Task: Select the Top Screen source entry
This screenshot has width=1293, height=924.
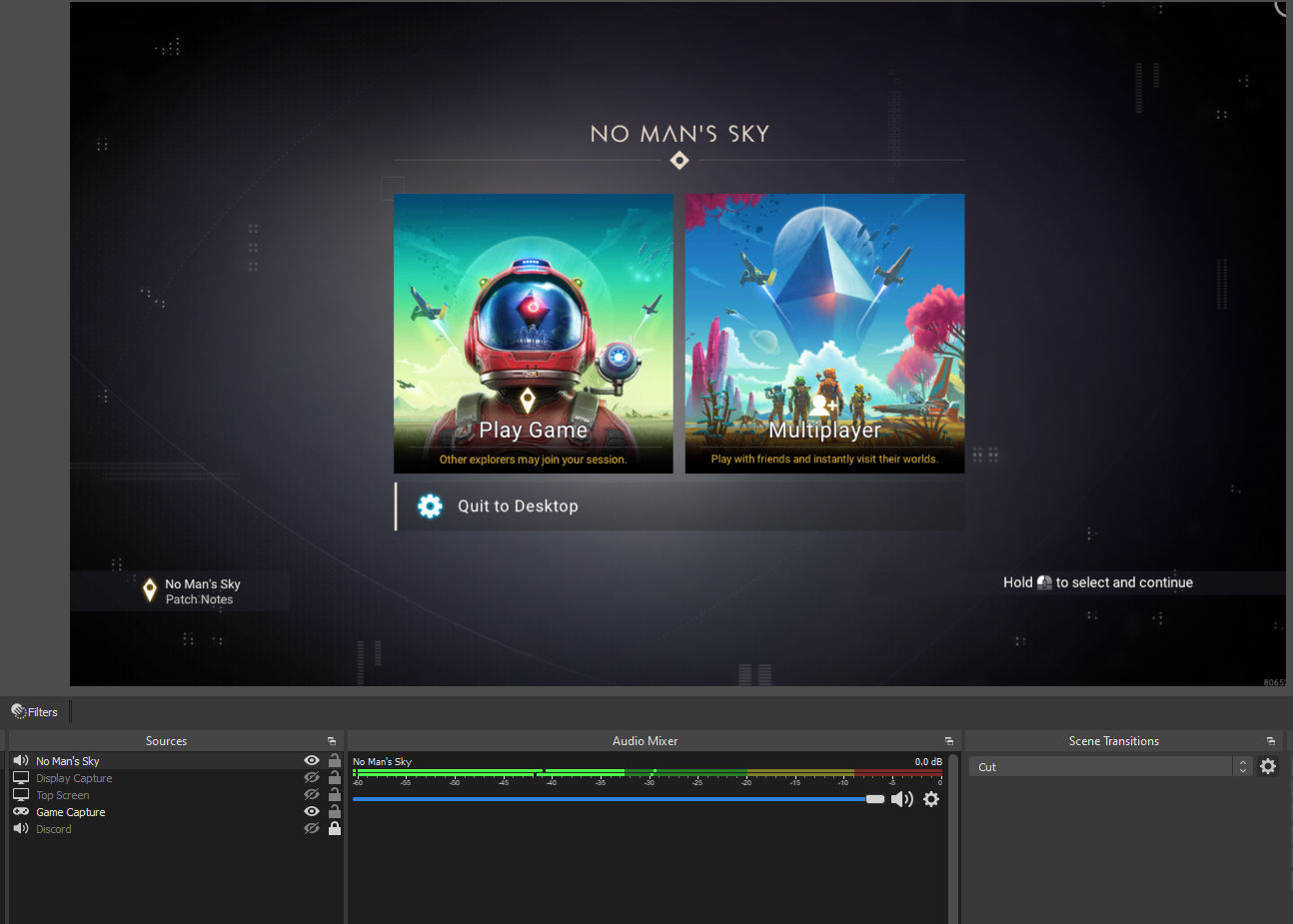Action: [63, 794]
